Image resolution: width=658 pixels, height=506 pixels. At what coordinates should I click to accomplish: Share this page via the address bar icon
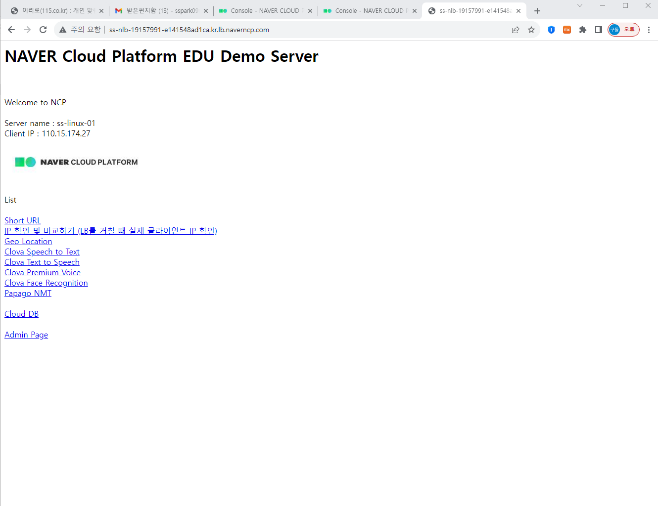pyautogui.click(x=515, y=30)
